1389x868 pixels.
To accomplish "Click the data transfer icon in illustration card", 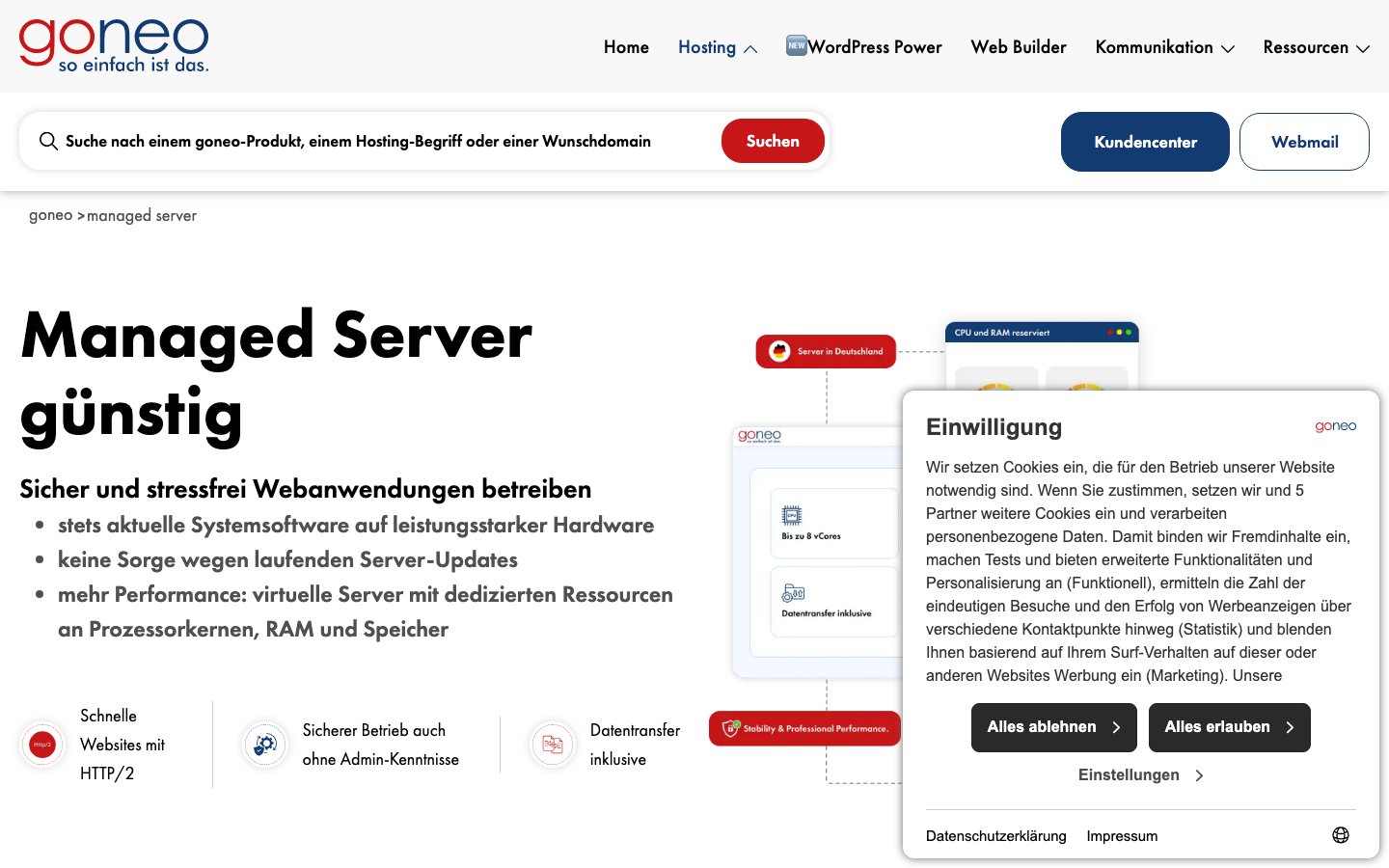I will [793, 592].
